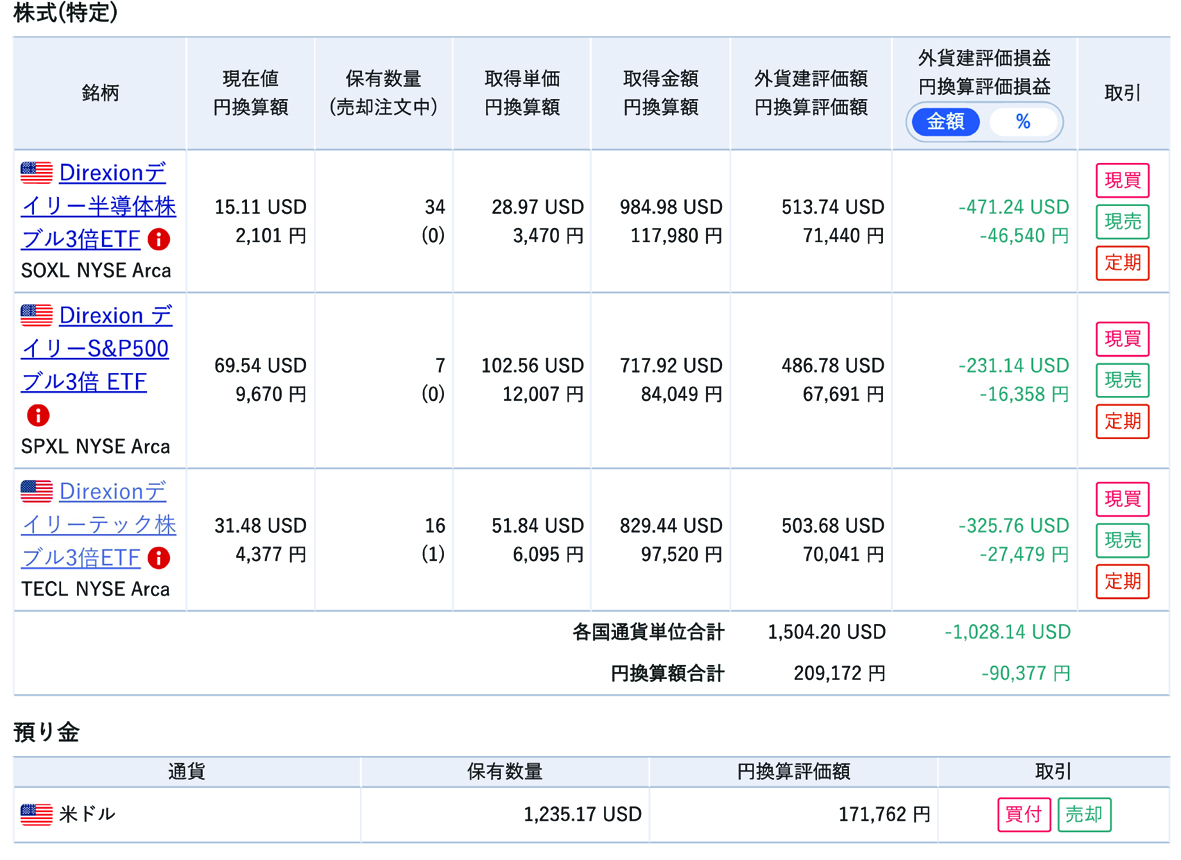Click the SOXL red info icon

pos(158,239)
